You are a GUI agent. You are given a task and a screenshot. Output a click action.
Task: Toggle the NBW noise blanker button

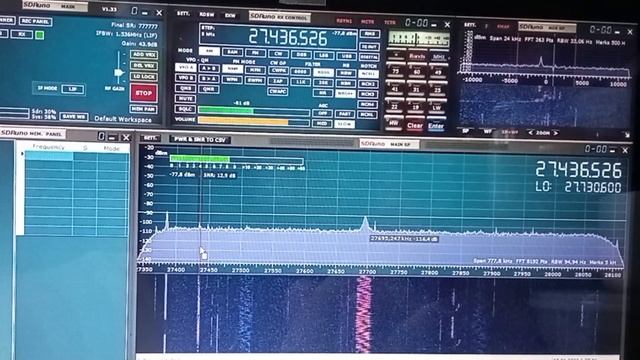[346, 73]
